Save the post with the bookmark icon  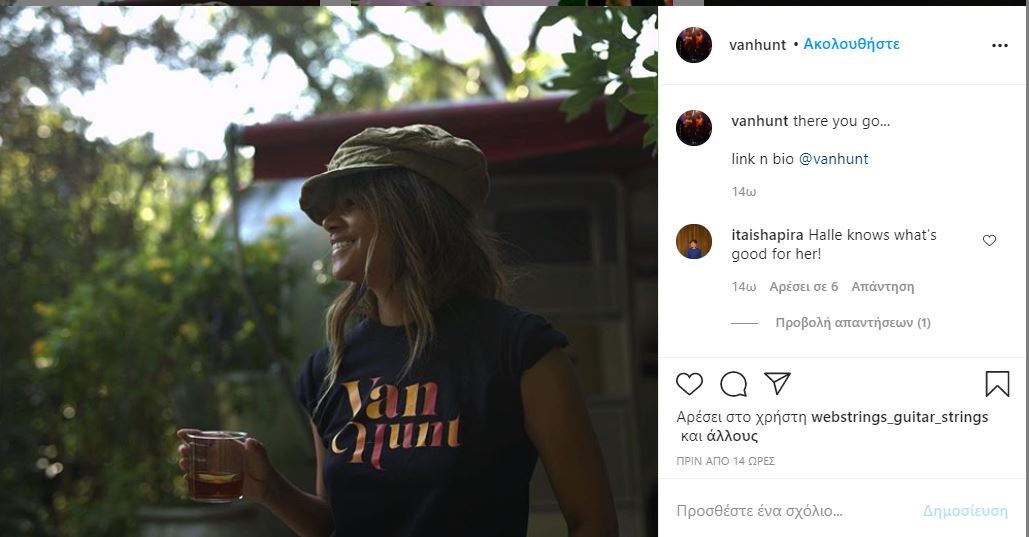point(997,384)
